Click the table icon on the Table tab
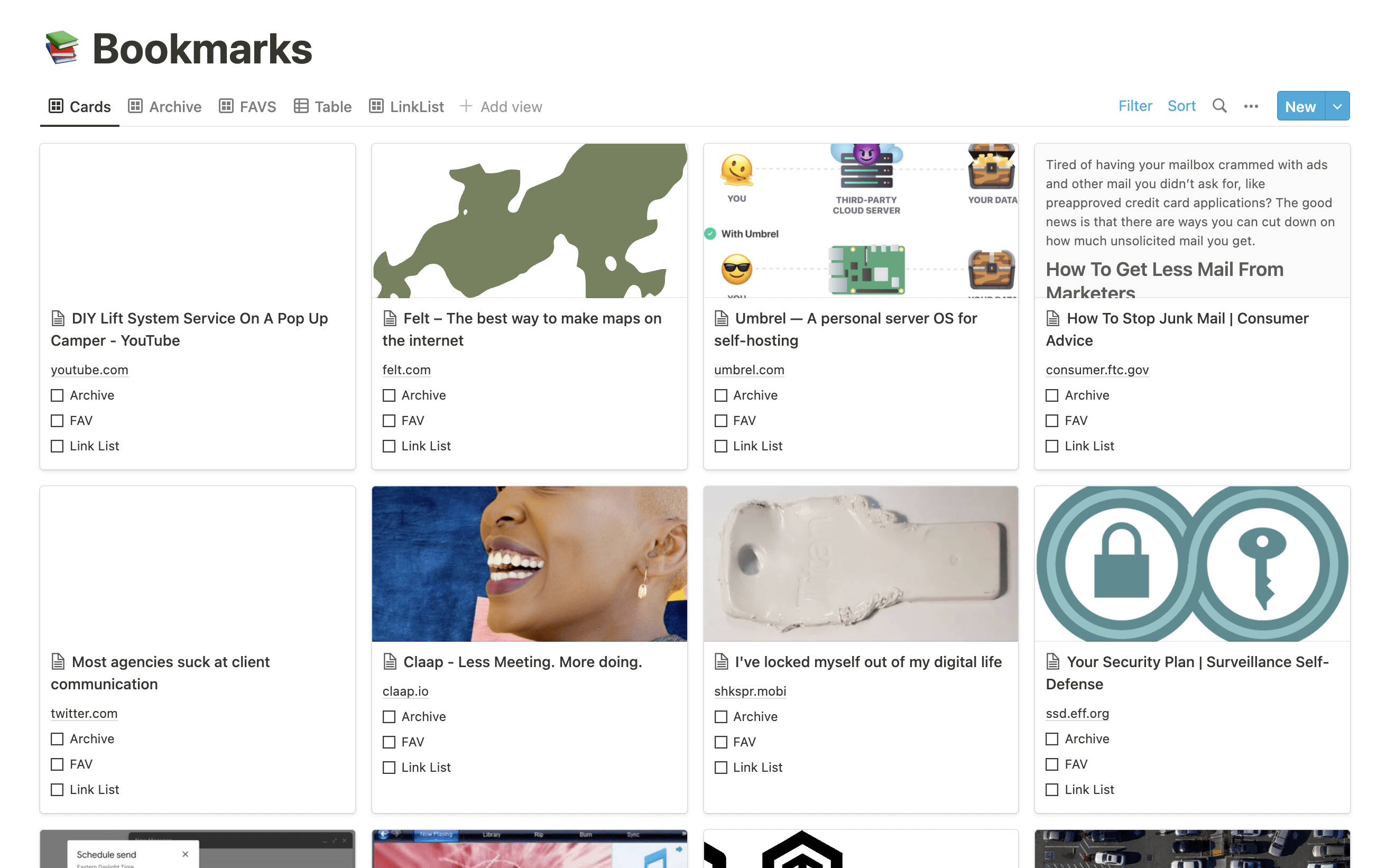This screenshot has height=868, width=1386. click(301, 106)
